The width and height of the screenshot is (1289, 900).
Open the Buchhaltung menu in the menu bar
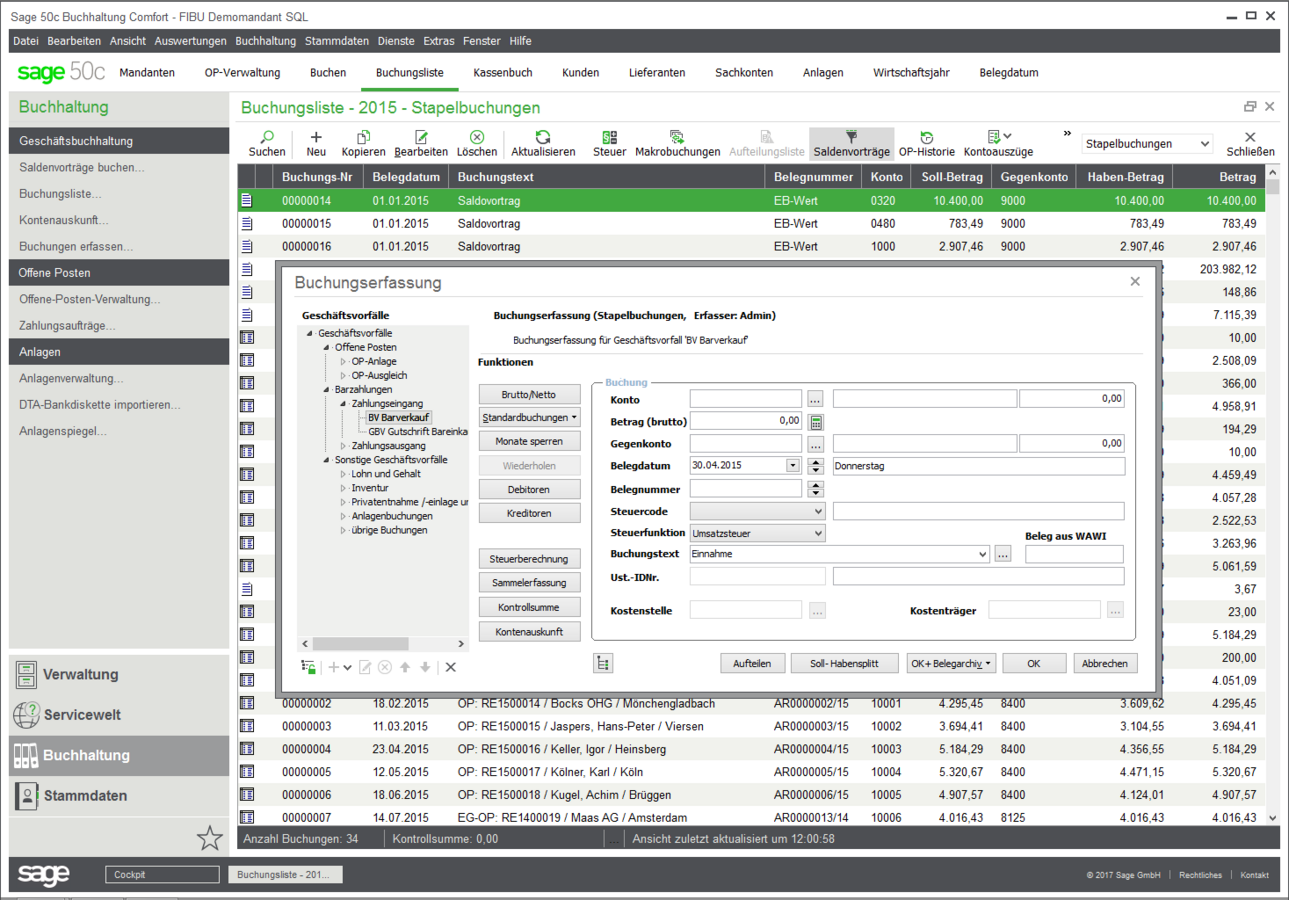[x=265, y=41]
